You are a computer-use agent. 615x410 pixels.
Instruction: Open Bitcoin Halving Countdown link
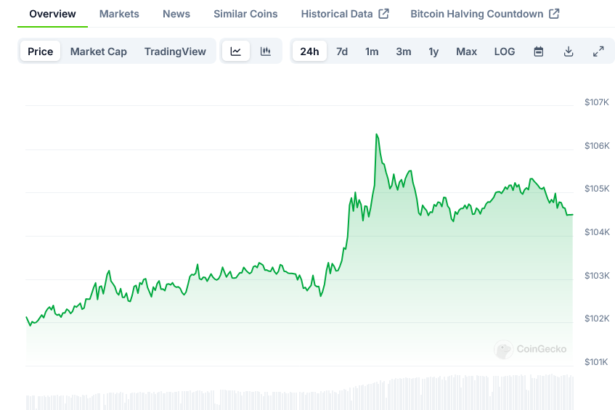[x=484, y=14]
